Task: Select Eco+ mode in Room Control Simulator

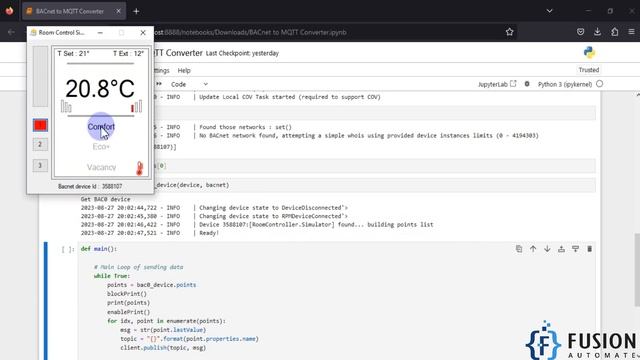Action: pos(101,147)
